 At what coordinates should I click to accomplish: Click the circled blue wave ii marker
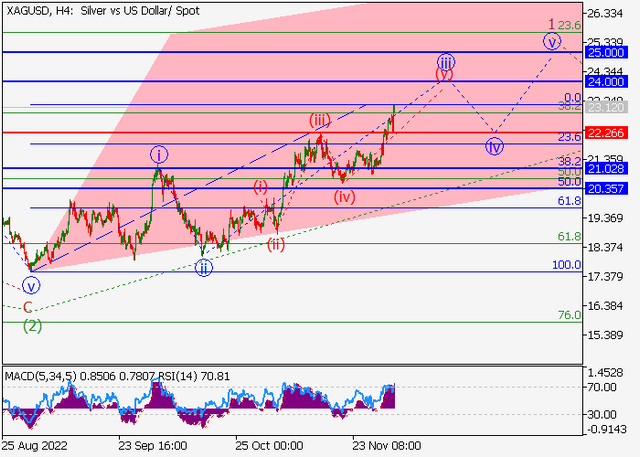[x=204, y=268]
